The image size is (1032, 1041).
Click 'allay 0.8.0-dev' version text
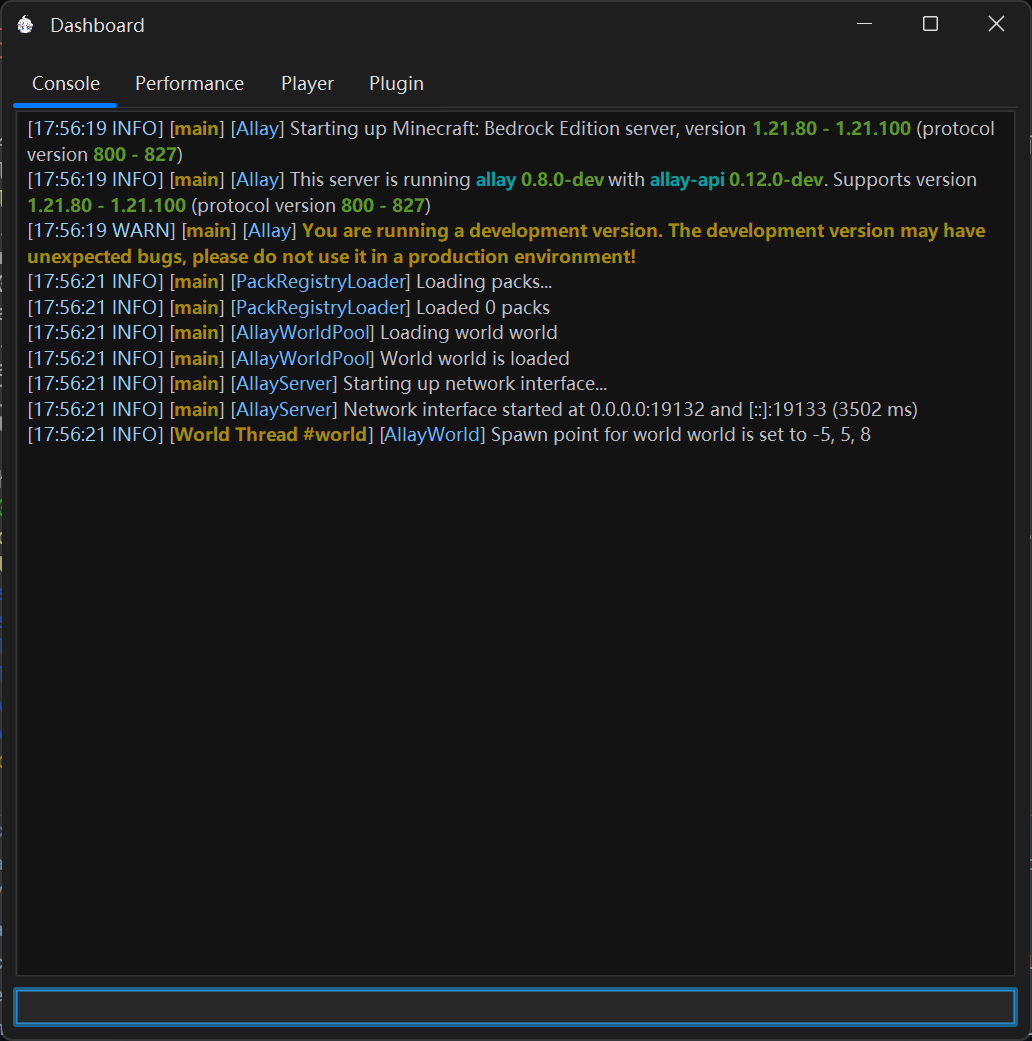[540, 180]
